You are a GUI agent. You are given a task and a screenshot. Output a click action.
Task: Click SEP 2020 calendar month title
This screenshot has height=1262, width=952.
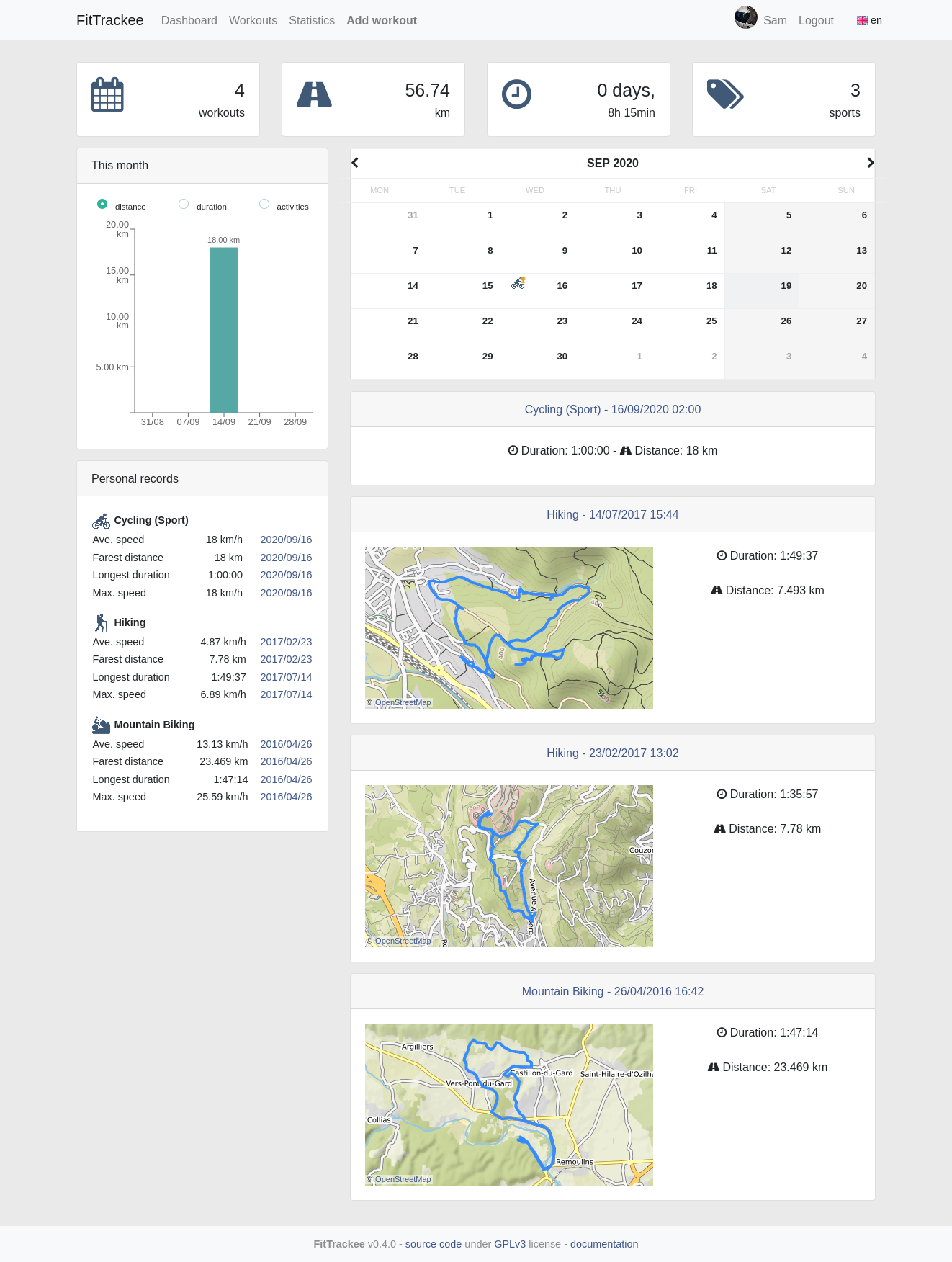(613, 164)
